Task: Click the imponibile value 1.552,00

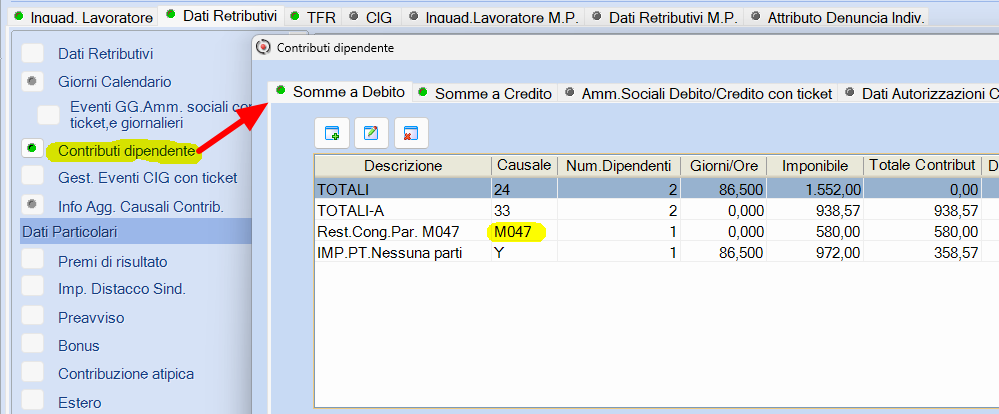Action: pos(814,189)
